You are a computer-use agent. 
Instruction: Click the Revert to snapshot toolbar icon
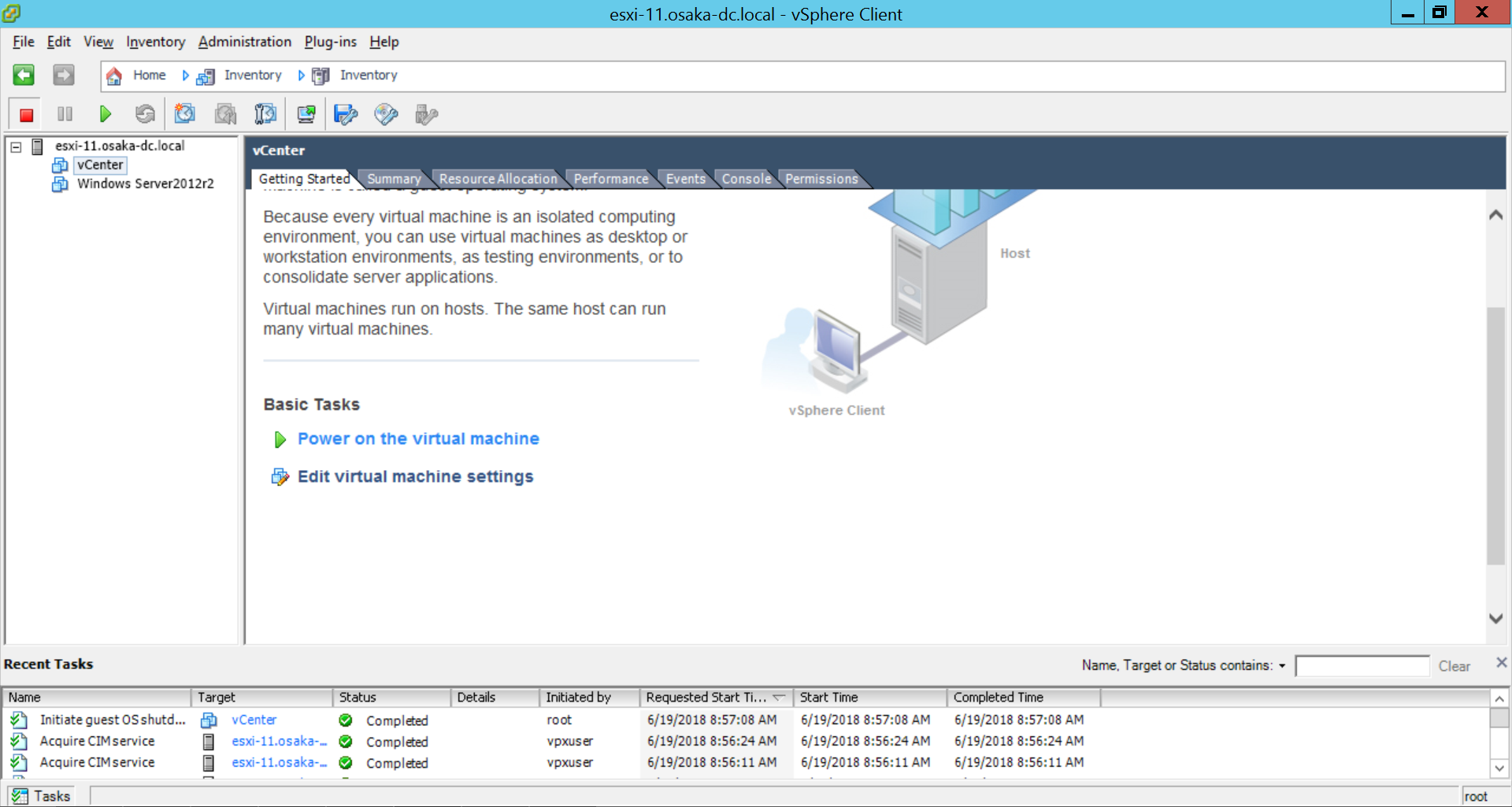coord(226,115)
